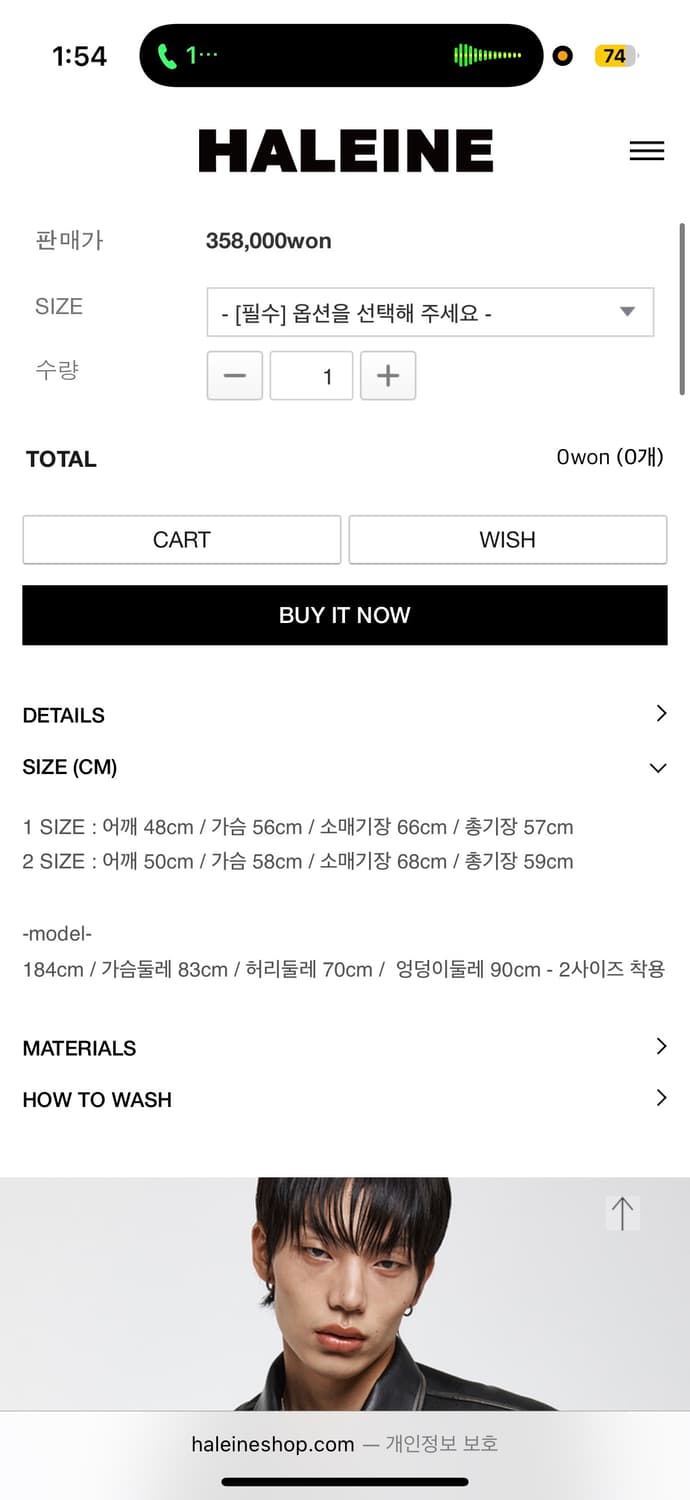Tap the haleineshop.com address bar
Viewport: 690px width, 1500px height.
click(x=344, y=1444)
